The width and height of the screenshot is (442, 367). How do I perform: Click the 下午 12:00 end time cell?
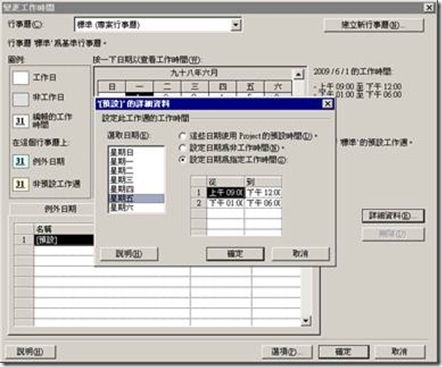263,192
